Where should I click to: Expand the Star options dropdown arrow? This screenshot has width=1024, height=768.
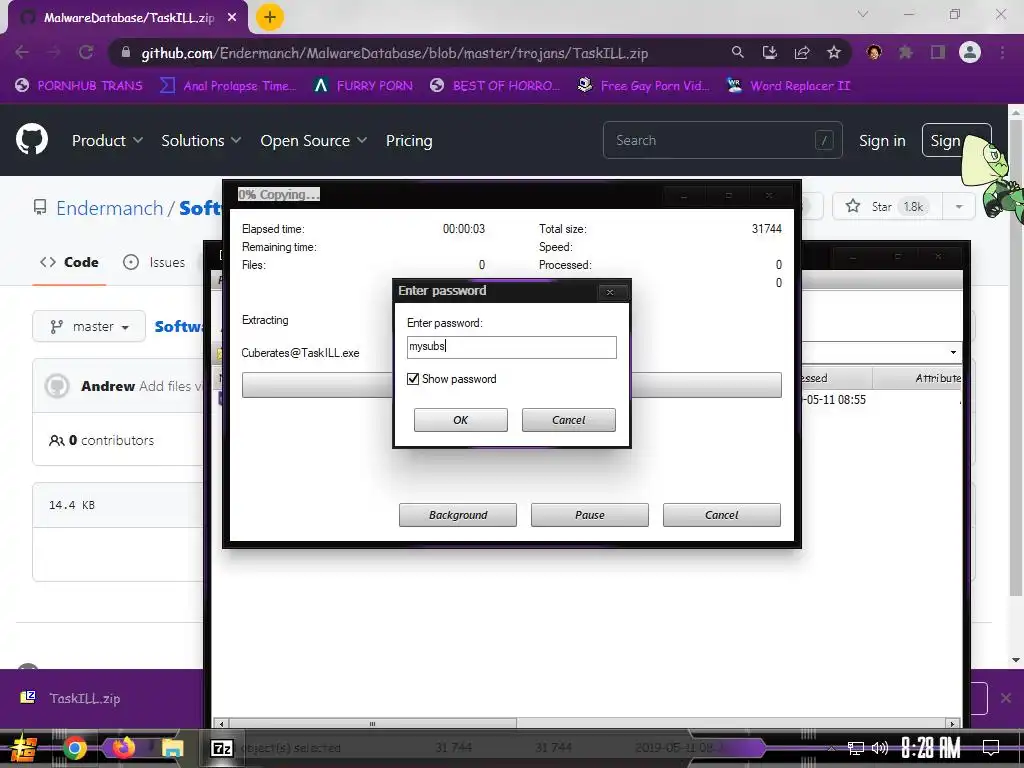point(959,206)
